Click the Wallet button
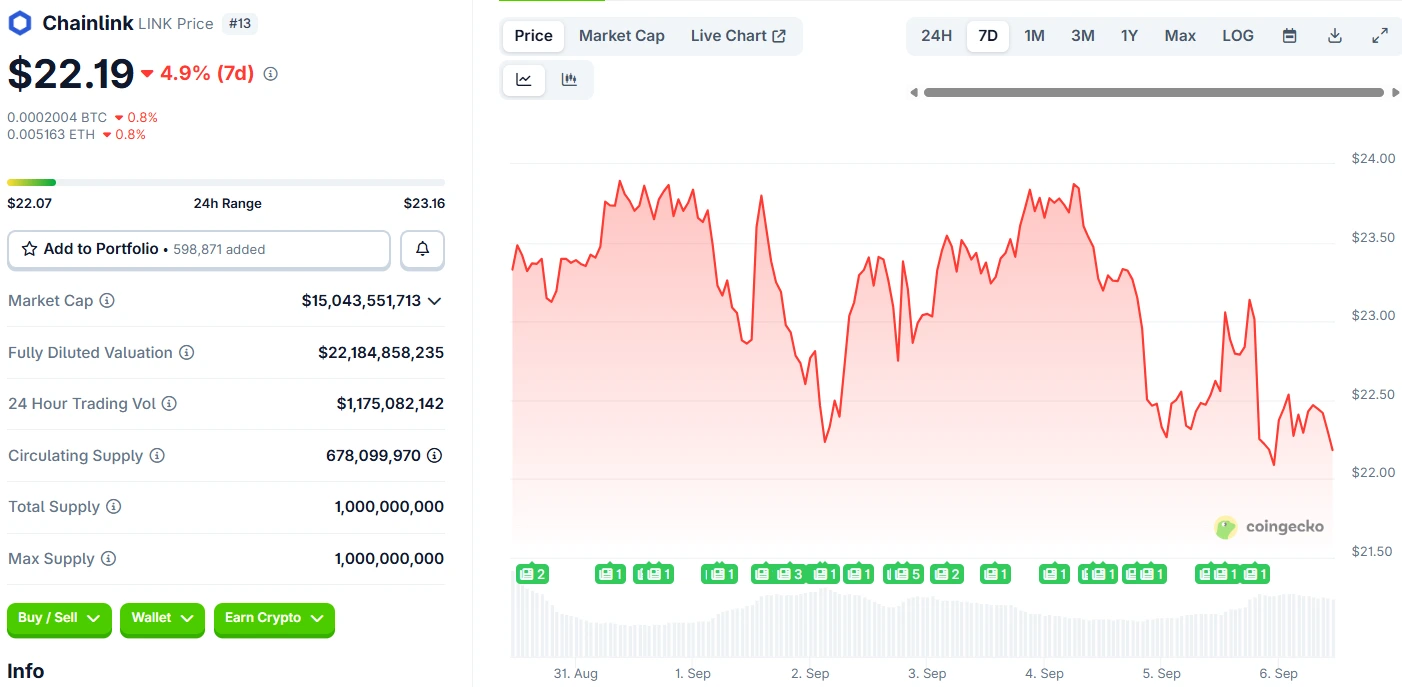Viewport: 1402px width, 687px height. tap(162, 620)
